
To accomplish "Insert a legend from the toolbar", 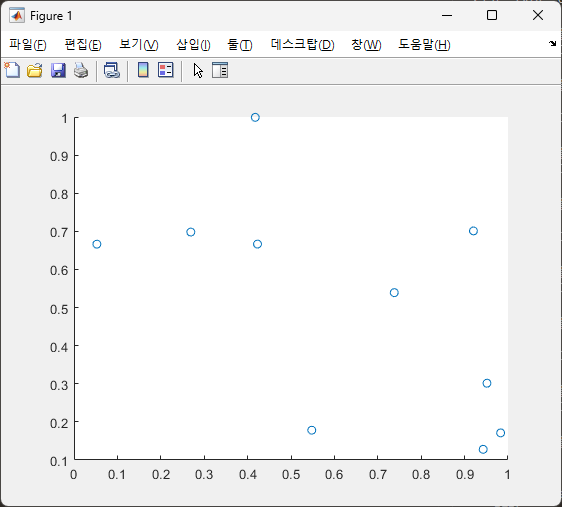I will (166, 70).
